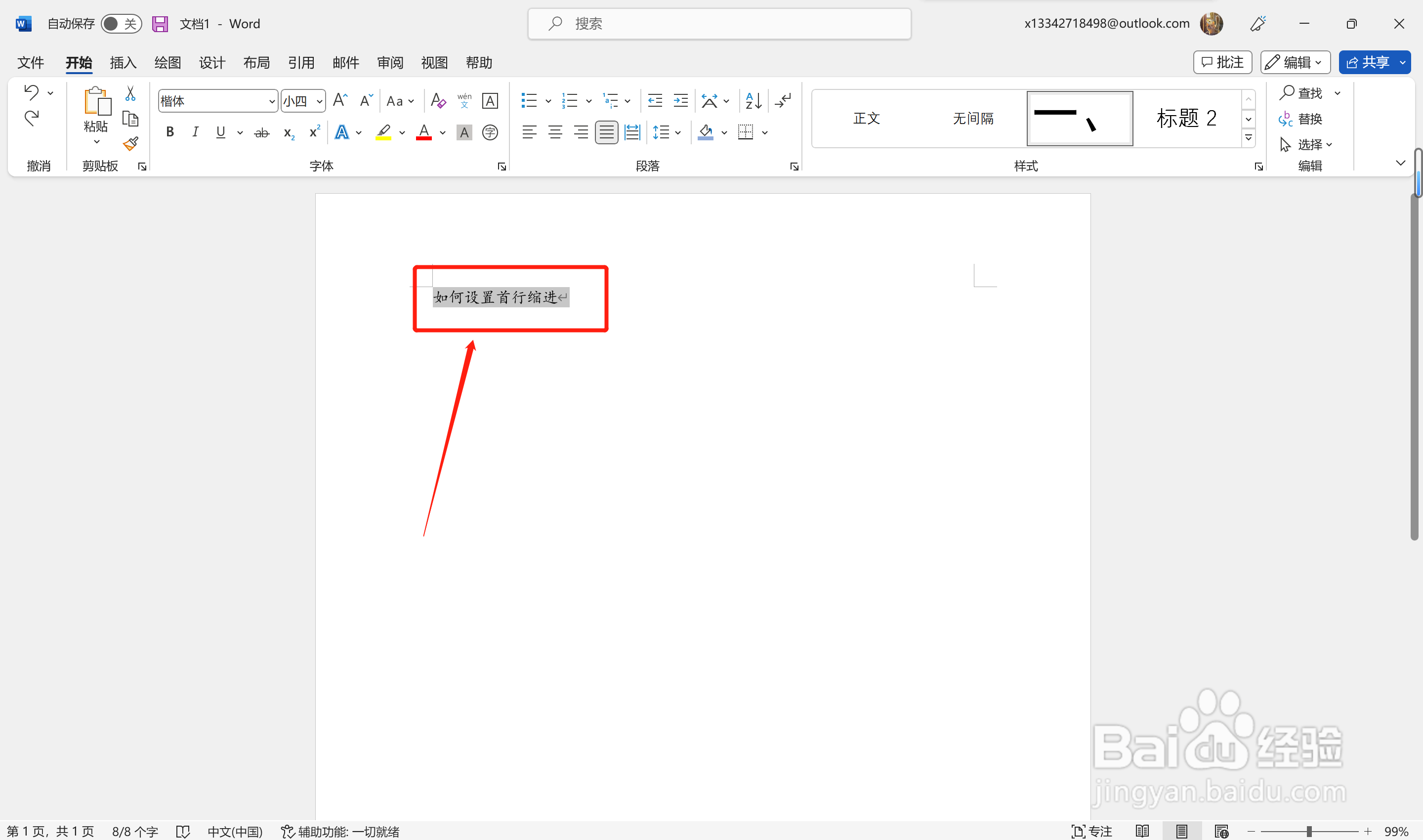
Task: Click the Paste clipboard icon
Action: 97,102
